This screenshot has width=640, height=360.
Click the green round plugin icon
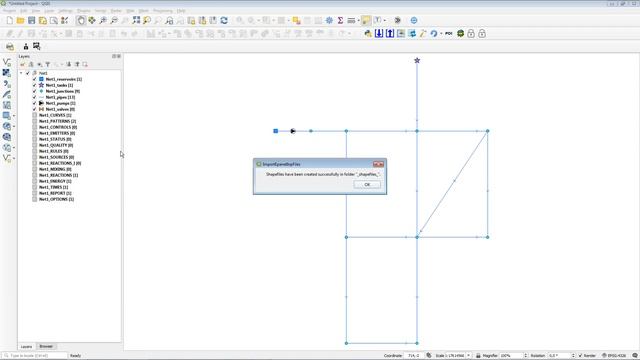click(x=460, y=33)
